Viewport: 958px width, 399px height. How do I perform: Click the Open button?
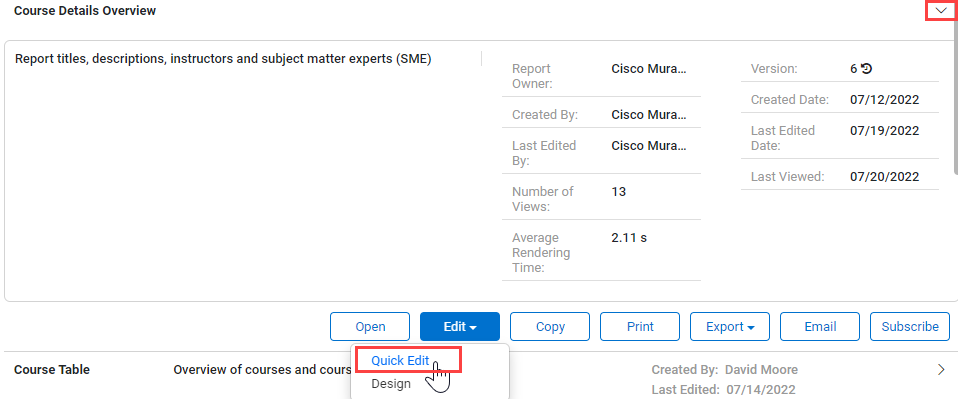(x=370, y=326)
